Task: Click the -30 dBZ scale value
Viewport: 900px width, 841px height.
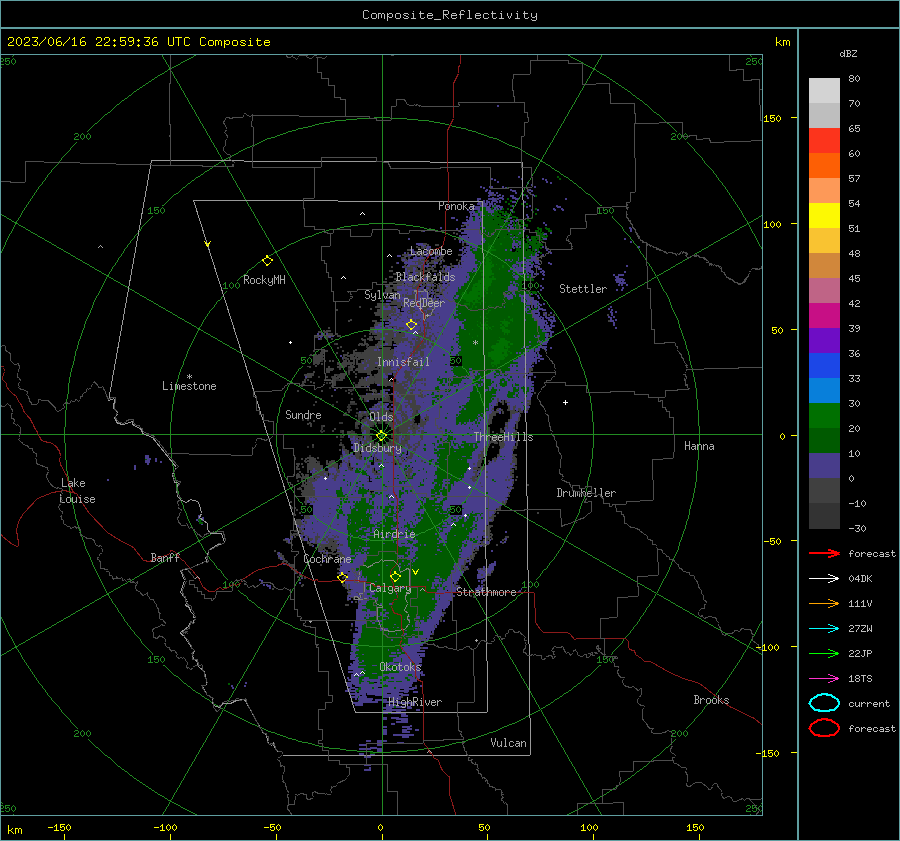Action: pyautogui.click(x=858, y=528)
